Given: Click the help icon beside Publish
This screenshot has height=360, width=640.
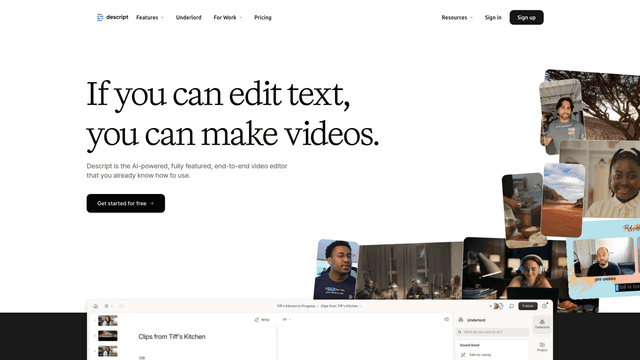Looking at the screenshot, I should (544, 306).
